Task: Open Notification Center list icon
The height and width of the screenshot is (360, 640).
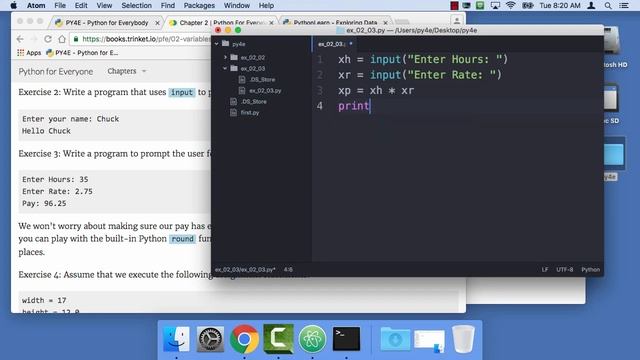Action: point(624,5)
